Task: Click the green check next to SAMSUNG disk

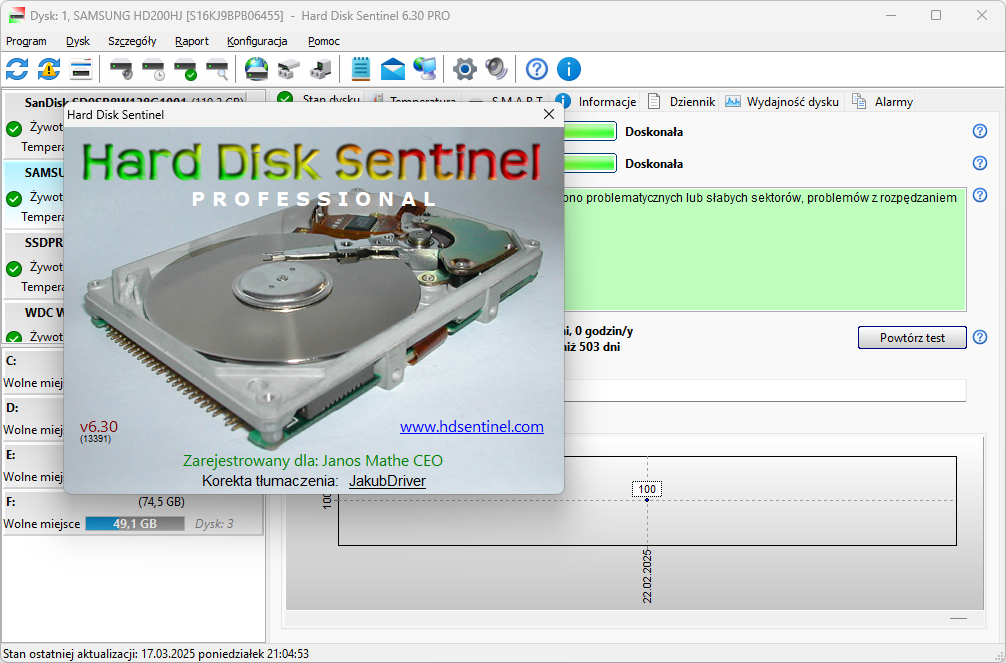Action: coord(13,199)
